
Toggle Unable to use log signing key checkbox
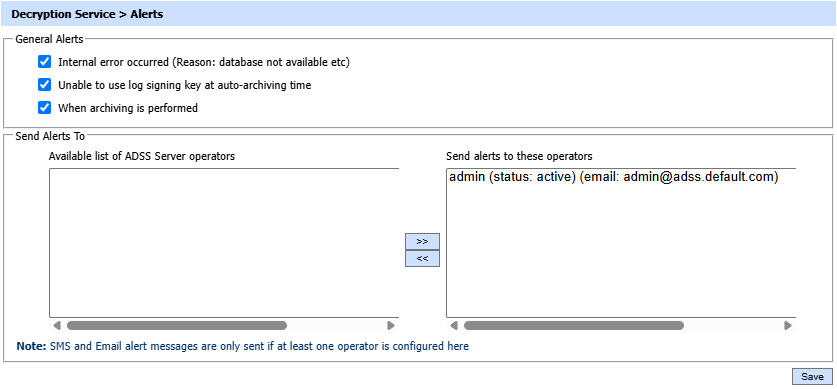[44, 85]
